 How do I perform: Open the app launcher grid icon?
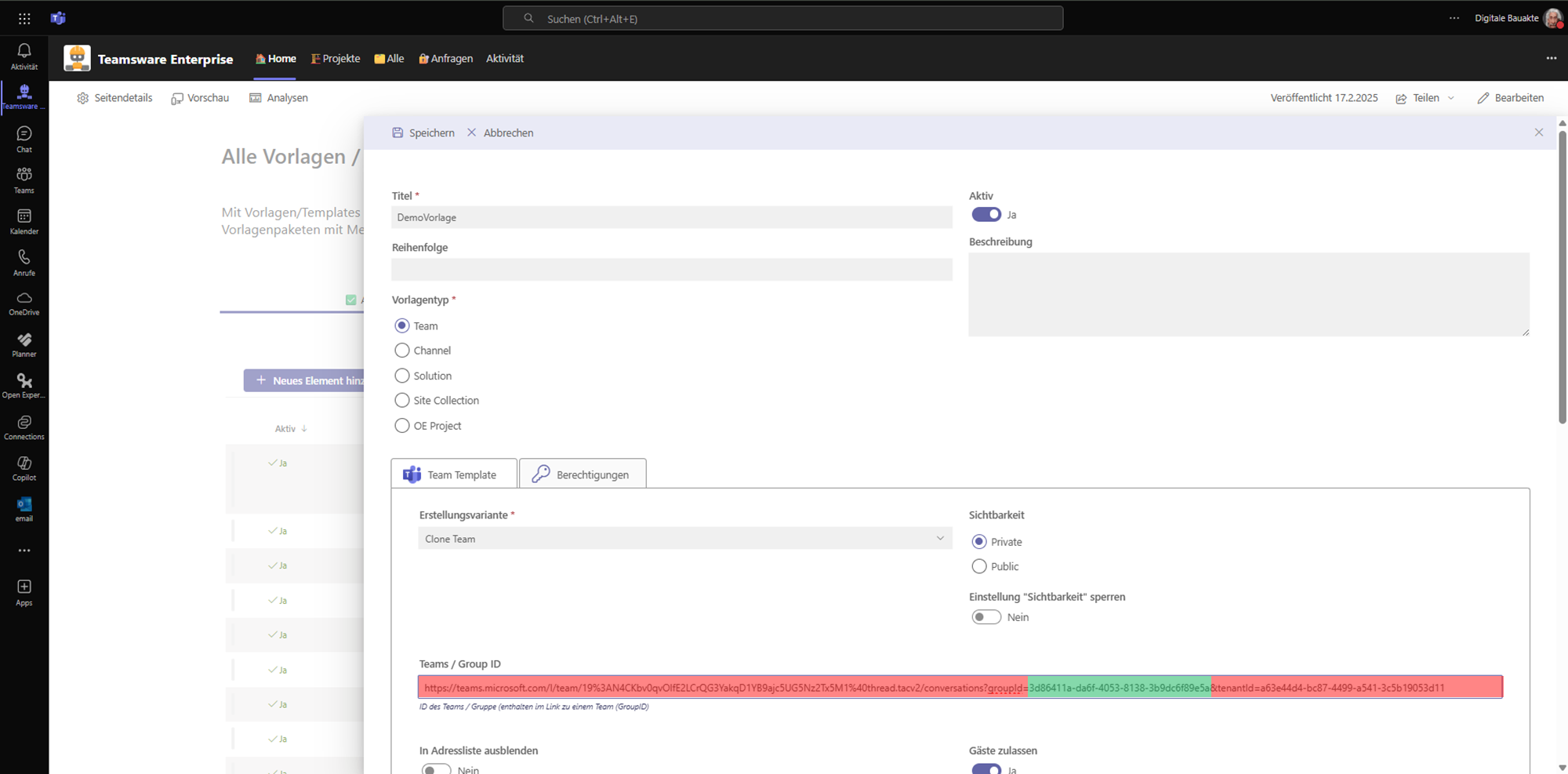coord(24,18)
